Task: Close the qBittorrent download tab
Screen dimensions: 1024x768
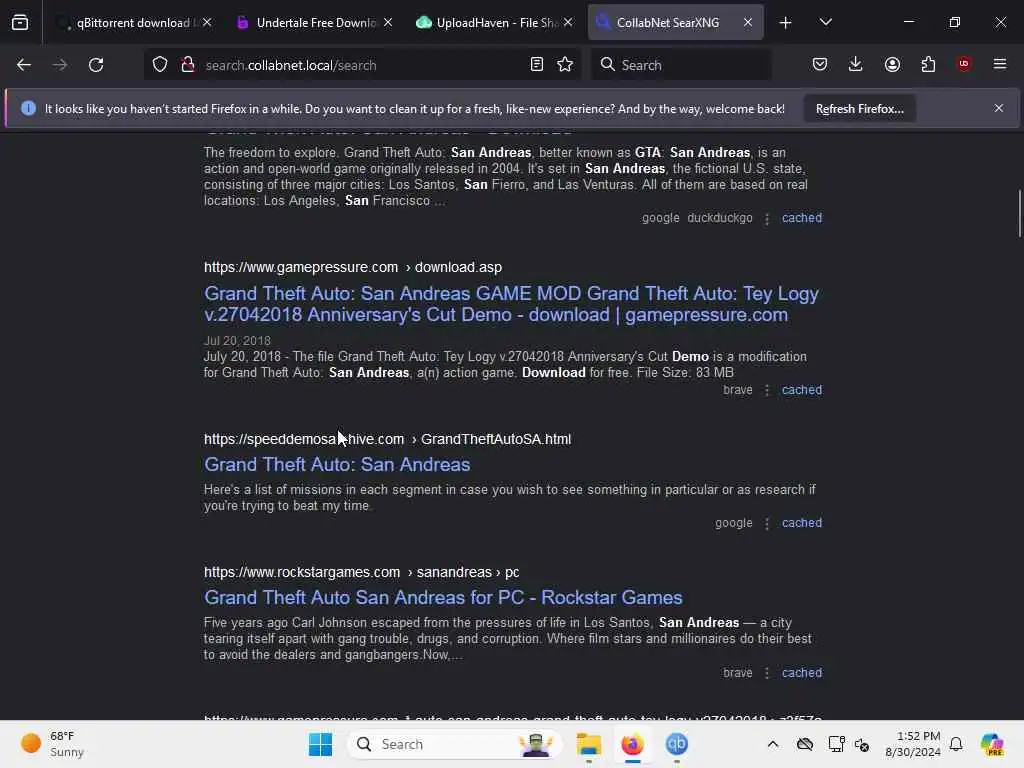Action: click(207, 22)
